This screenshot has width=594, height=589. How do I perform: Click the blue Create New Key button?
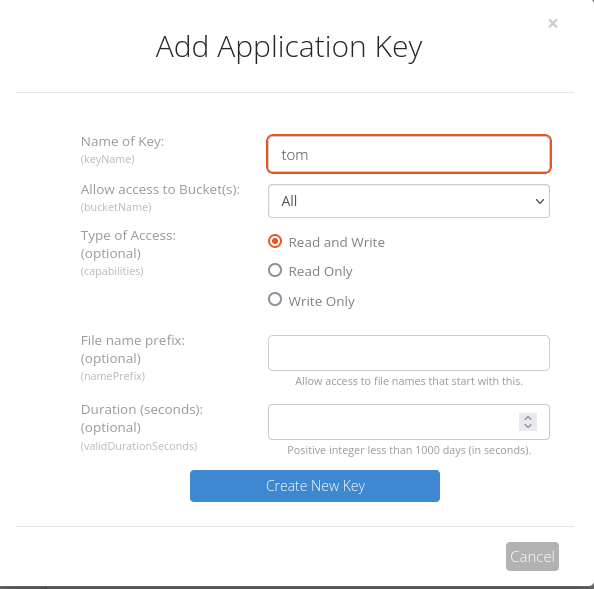315,486
